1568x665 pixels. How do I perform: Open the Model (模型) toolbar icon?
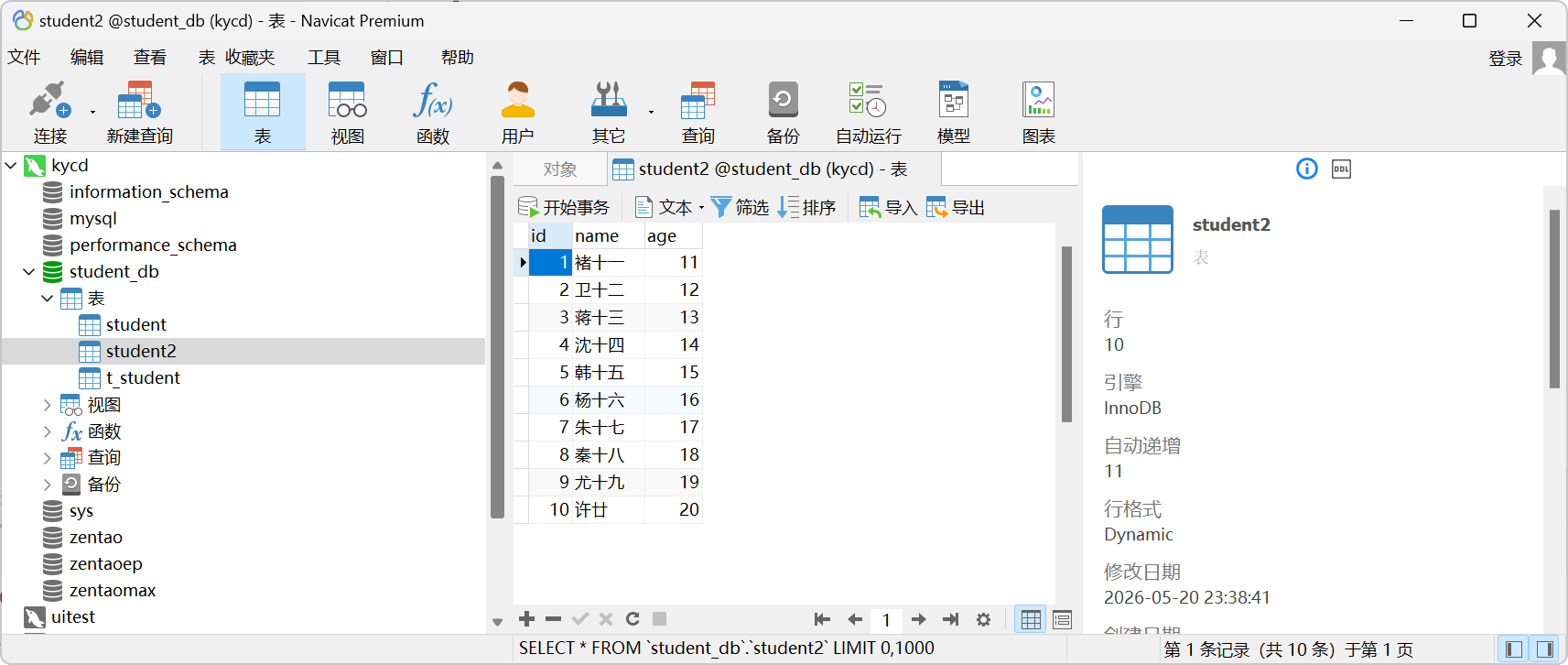click(954, 112)
